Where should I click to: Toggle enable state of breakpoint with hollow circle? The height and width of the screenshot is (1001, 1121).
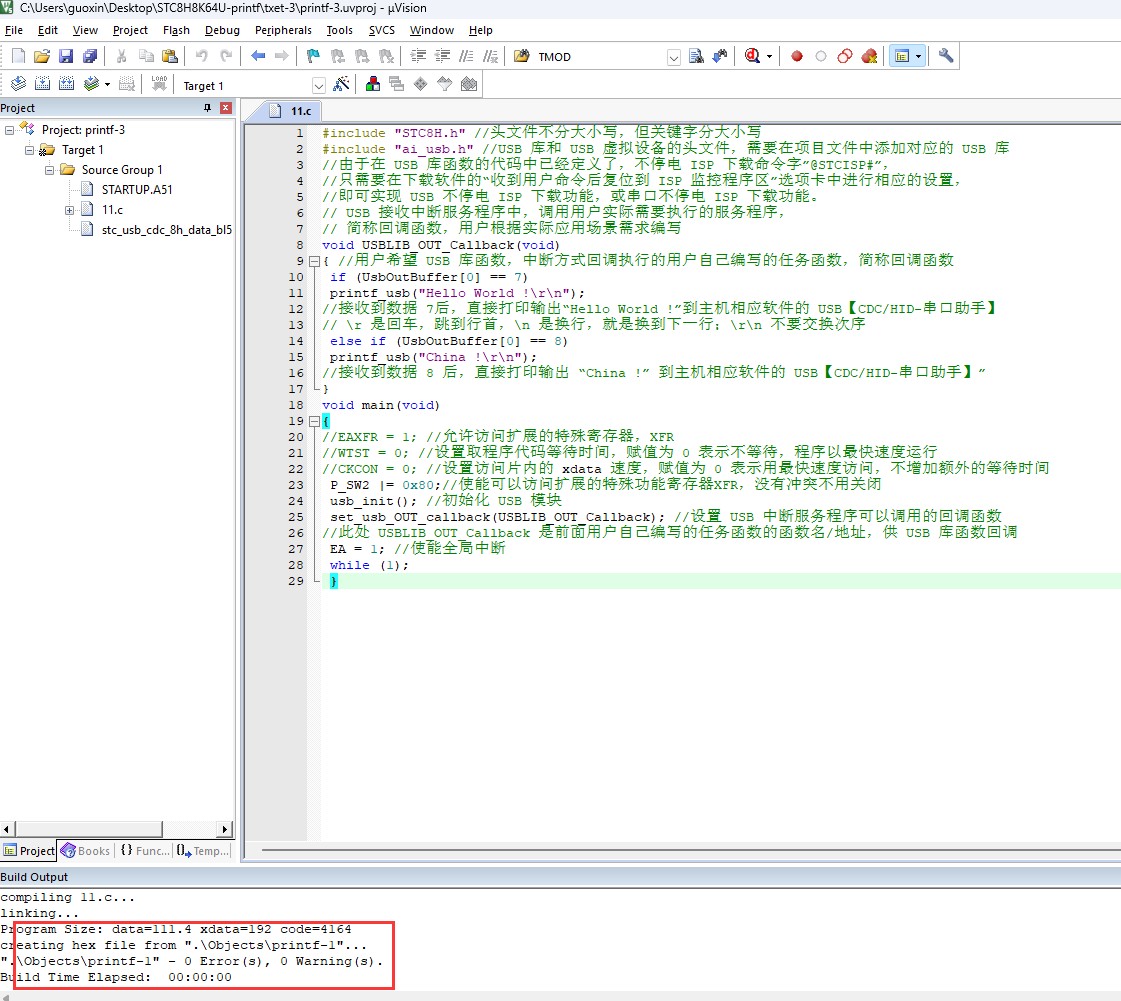(x=821, y=56)
